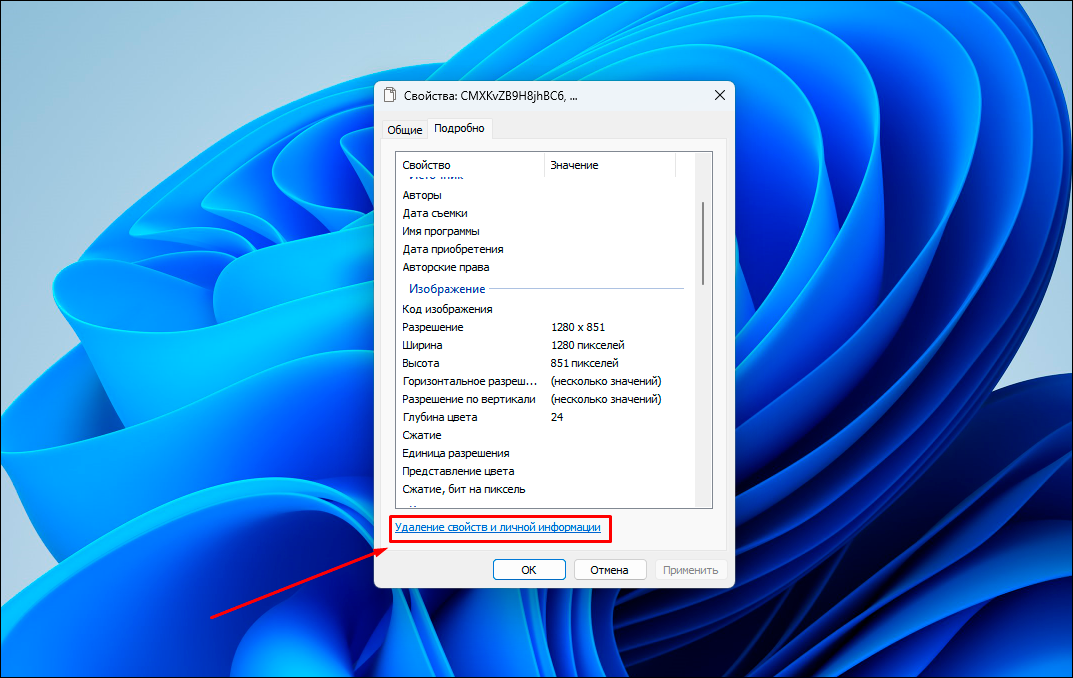
Task: Open the Удаление свойств и личной информации link
Action: point(497,527)
